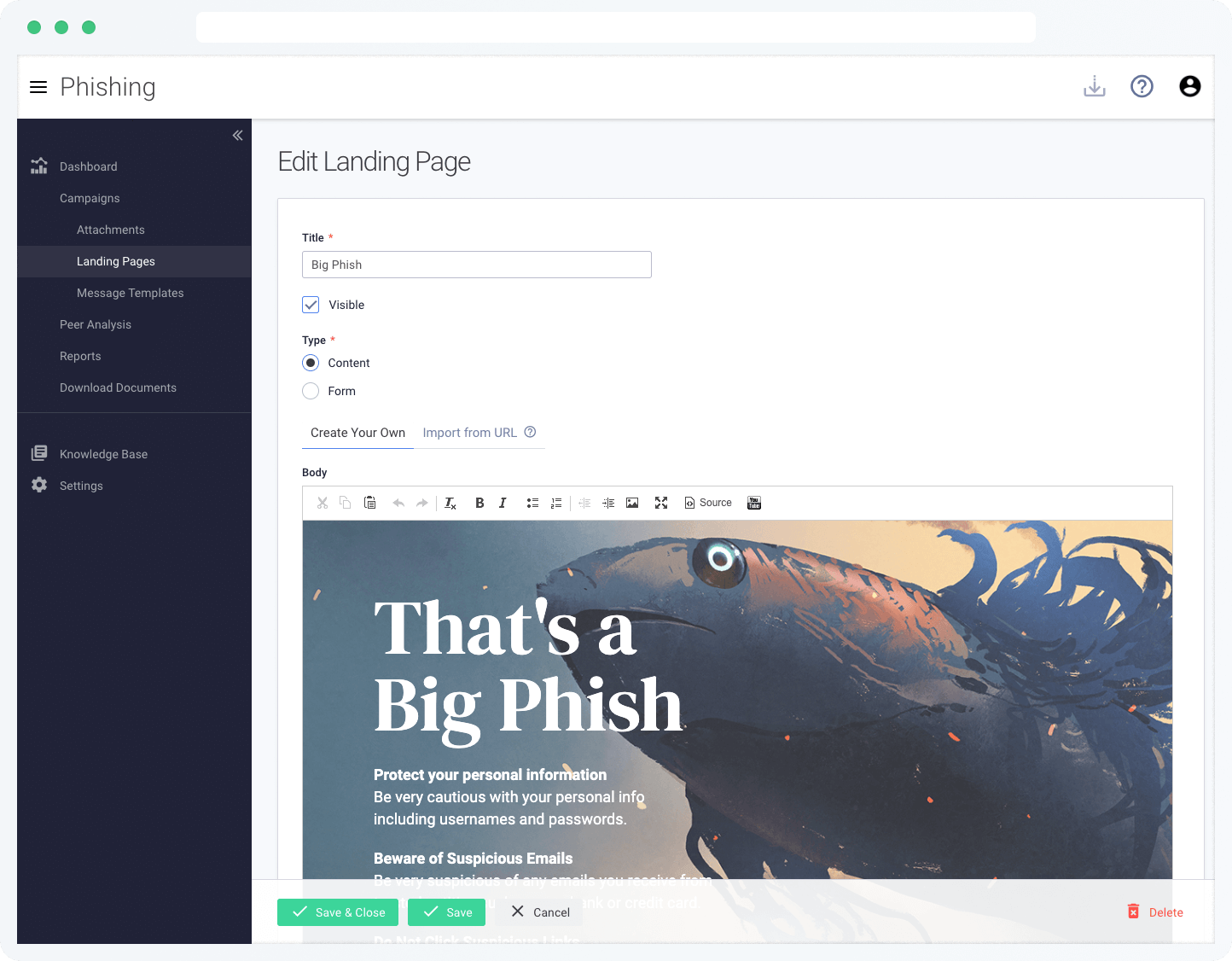The image size is (1232, 961).
Task: Click the Cut icon in editor toolbar
Action: click(x=323, y=503)
